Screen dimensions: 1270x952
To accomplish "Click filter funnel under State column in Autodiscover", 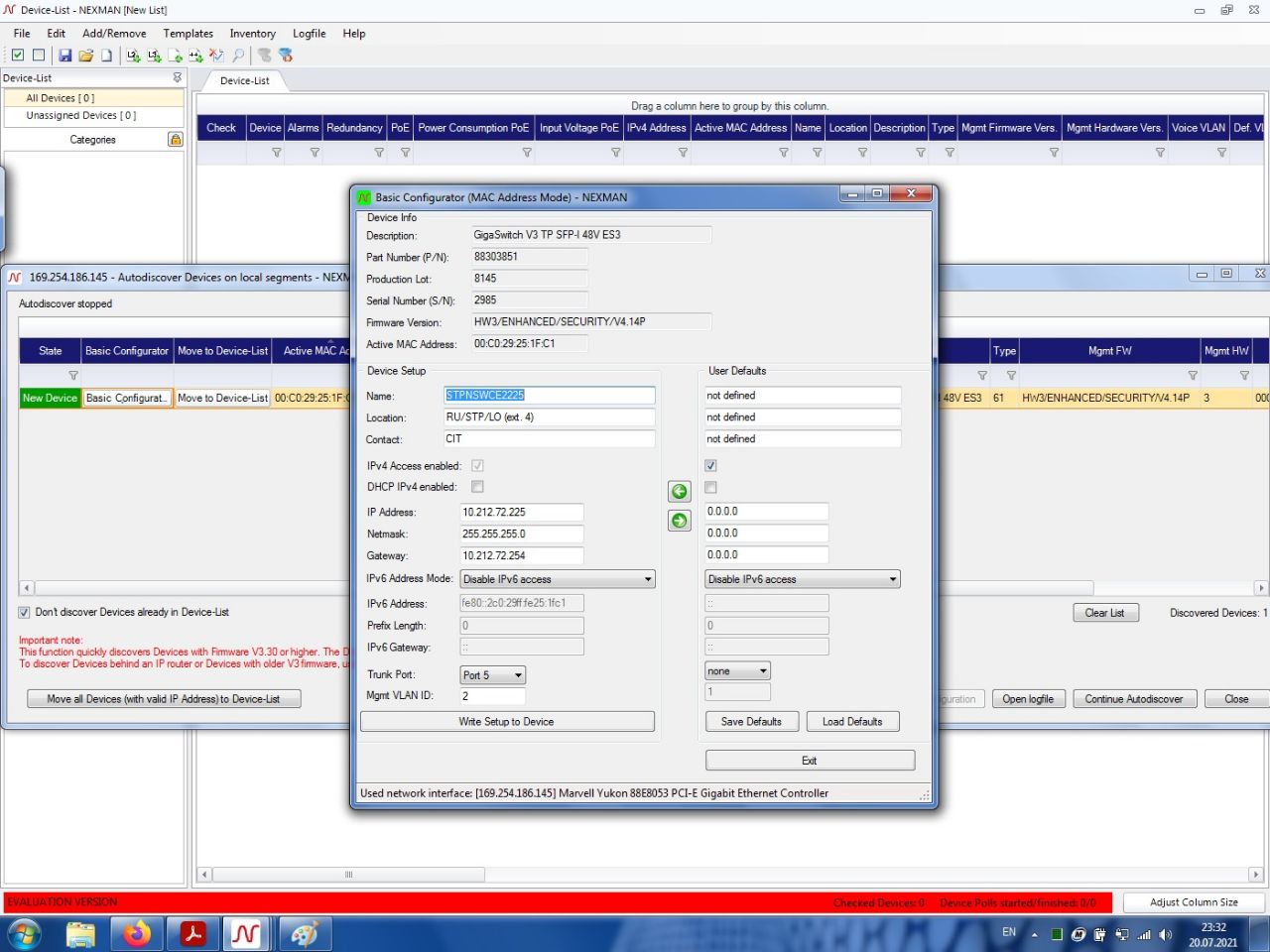I will (x=72, y=376).
